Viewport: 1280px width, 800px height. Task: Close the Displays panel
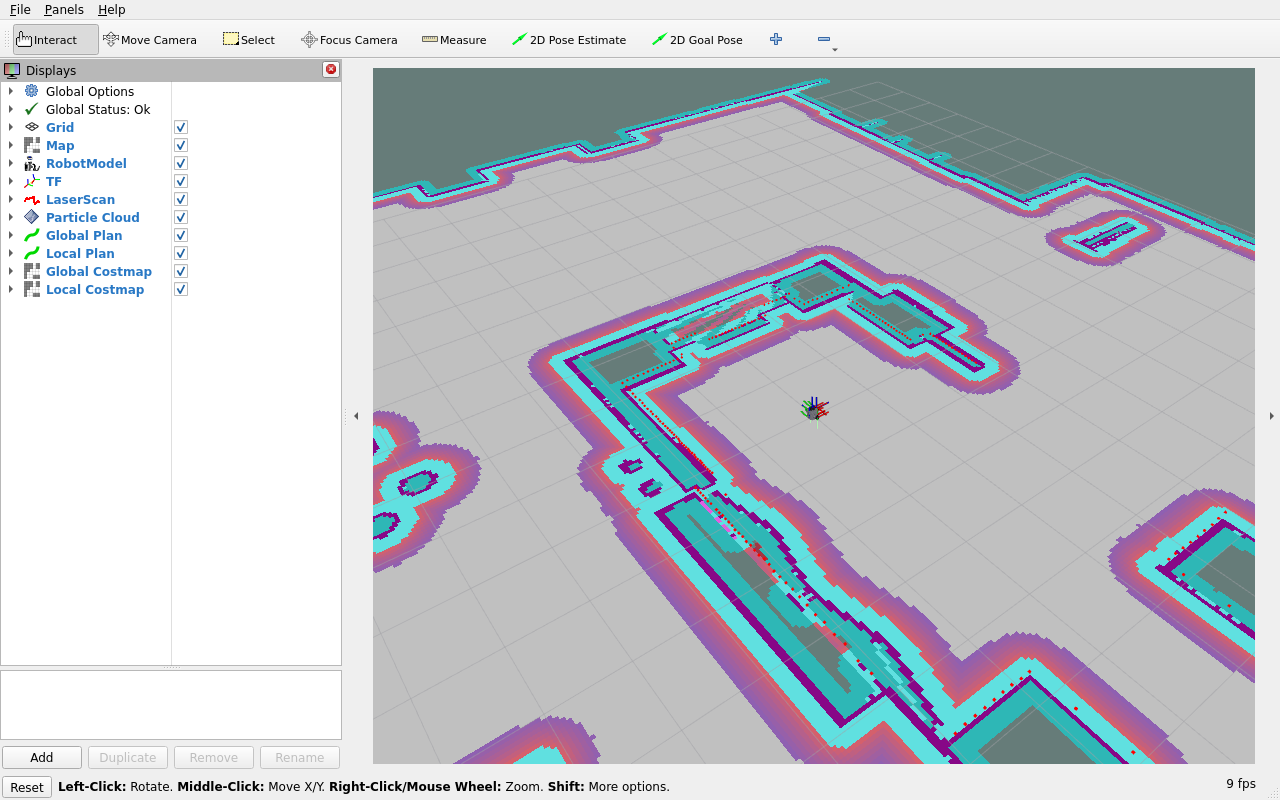(331, 70)
